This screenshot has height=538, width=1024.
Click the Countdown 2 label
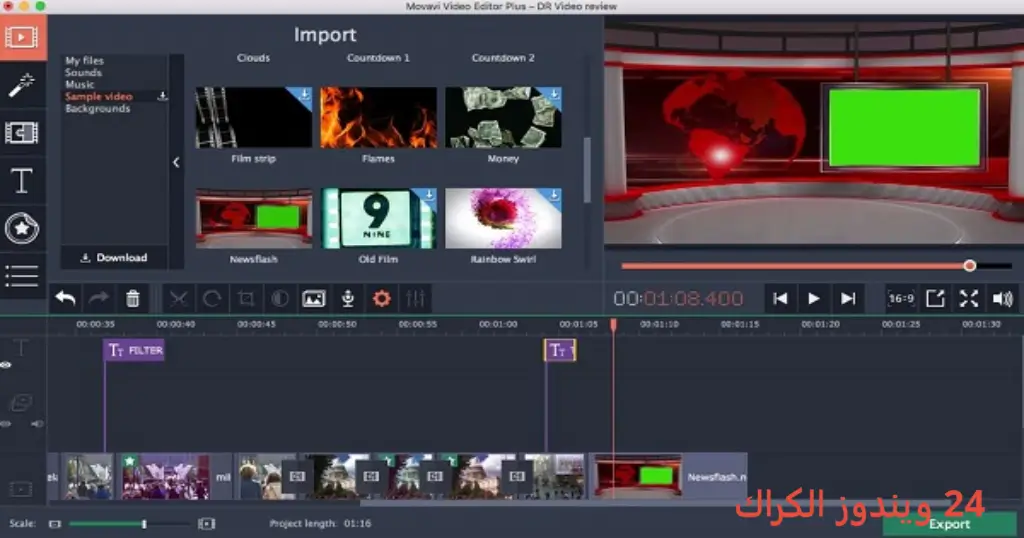tap(503, 57)
